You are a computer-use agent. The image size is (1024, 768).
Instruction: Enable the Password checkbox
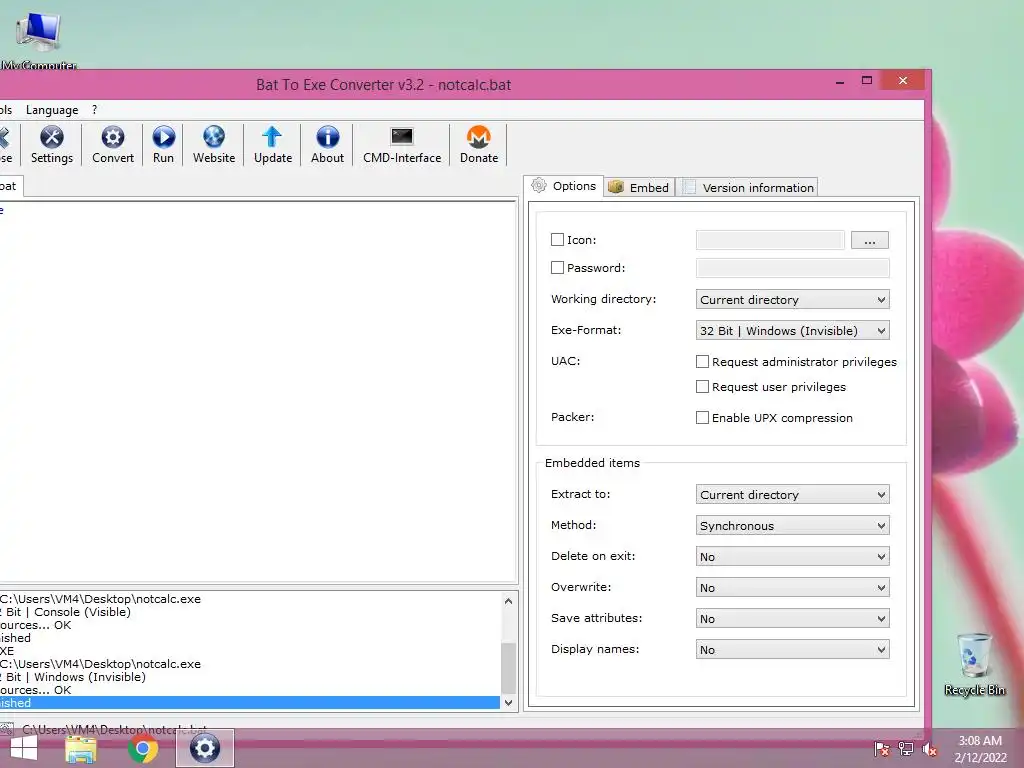pyautogui.click(x=557, y=268)
